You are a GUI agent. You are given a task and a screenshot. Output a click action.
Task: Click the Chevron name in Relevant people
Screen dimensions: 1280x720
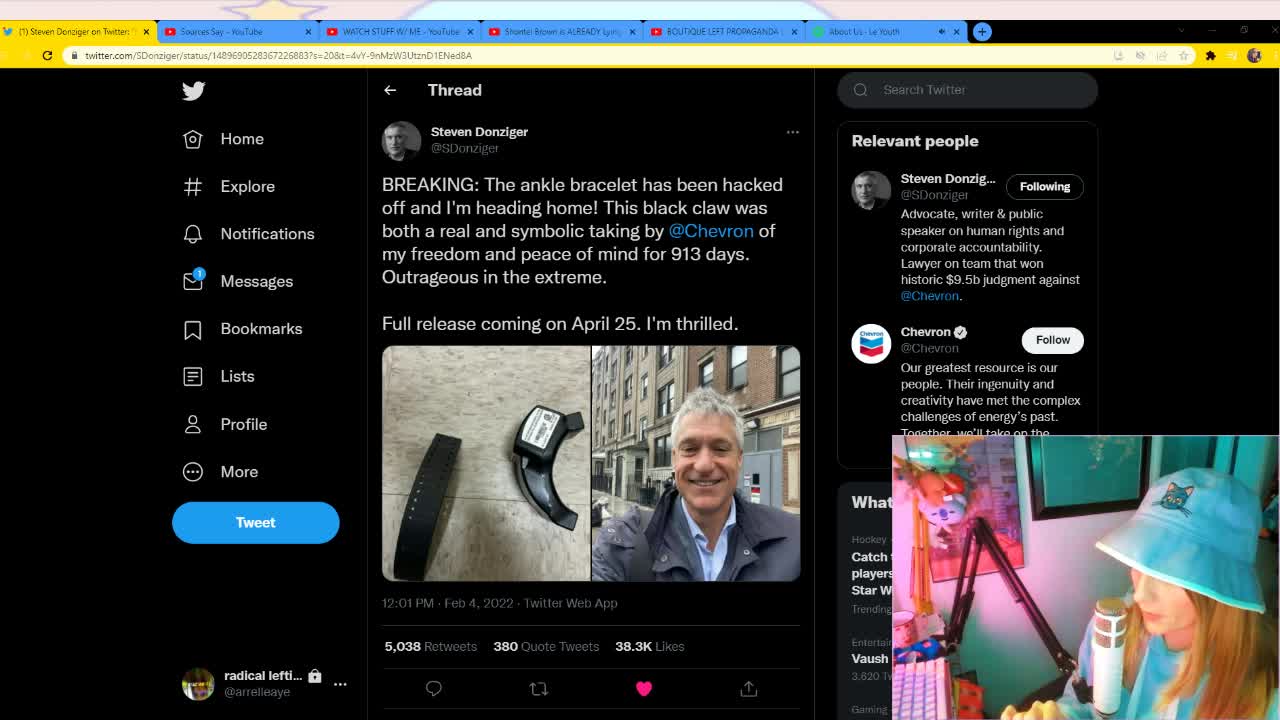pyautogui.click(x=926, y=332)
